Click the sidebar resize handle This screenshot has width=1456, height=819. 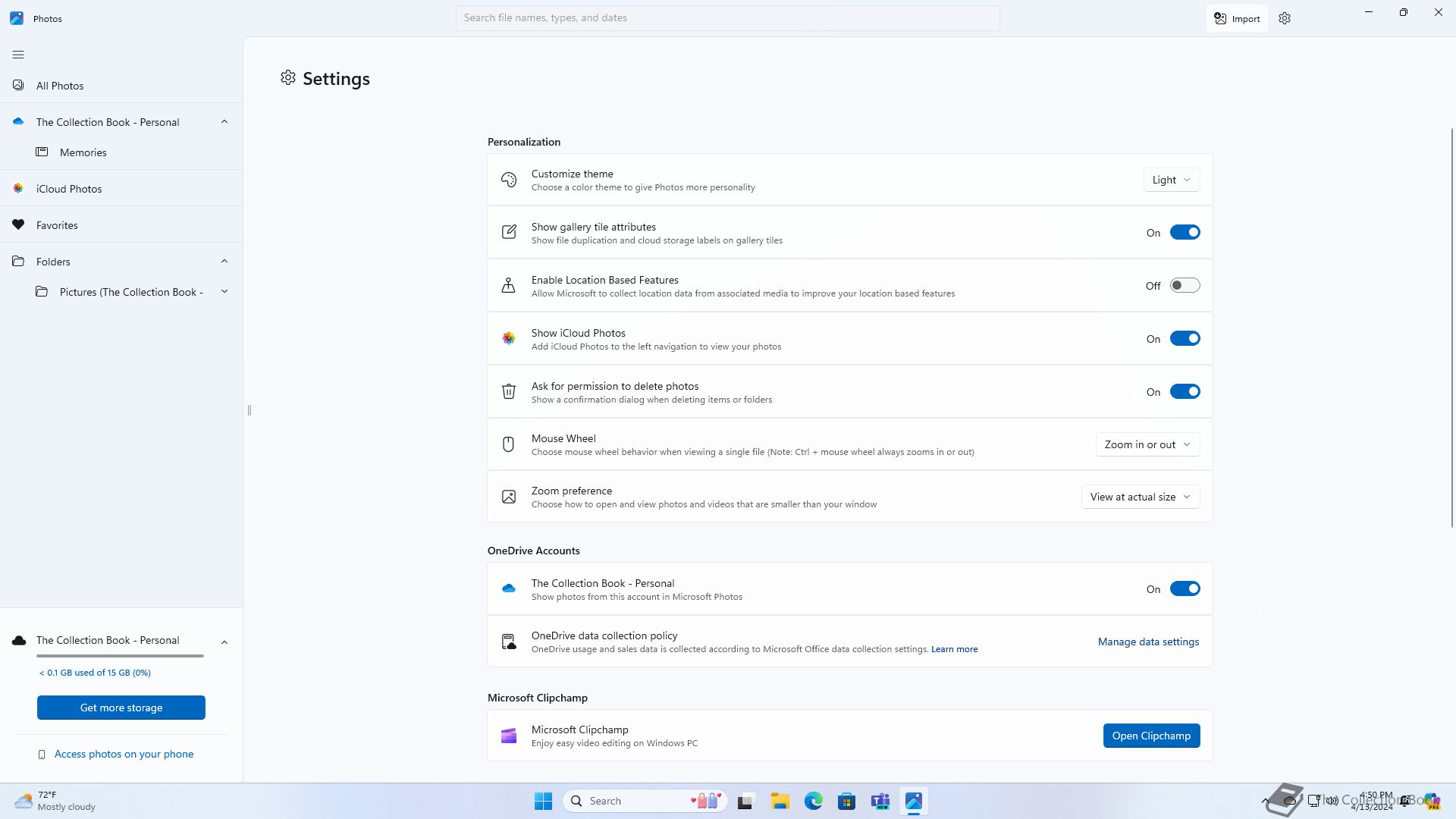coord(249,410)
